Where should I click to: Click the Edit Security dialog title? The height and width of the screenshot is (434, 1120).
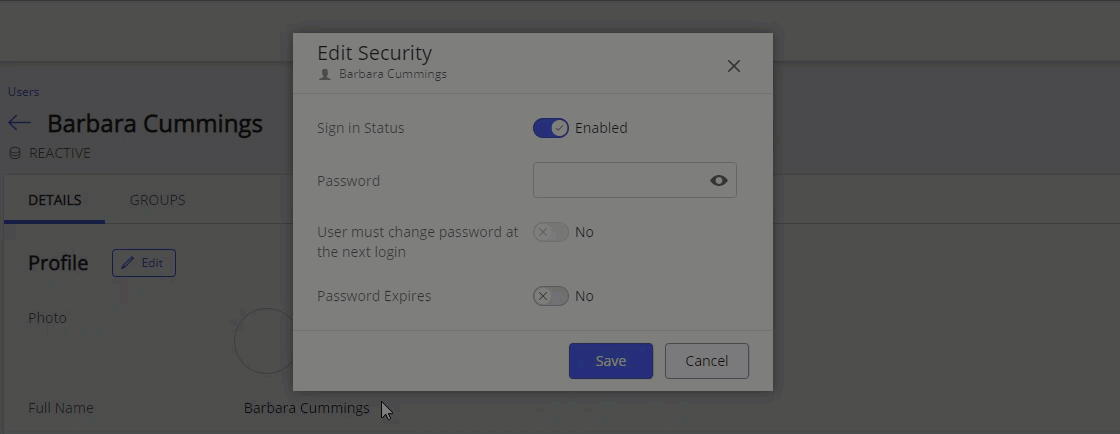(374, 53)
